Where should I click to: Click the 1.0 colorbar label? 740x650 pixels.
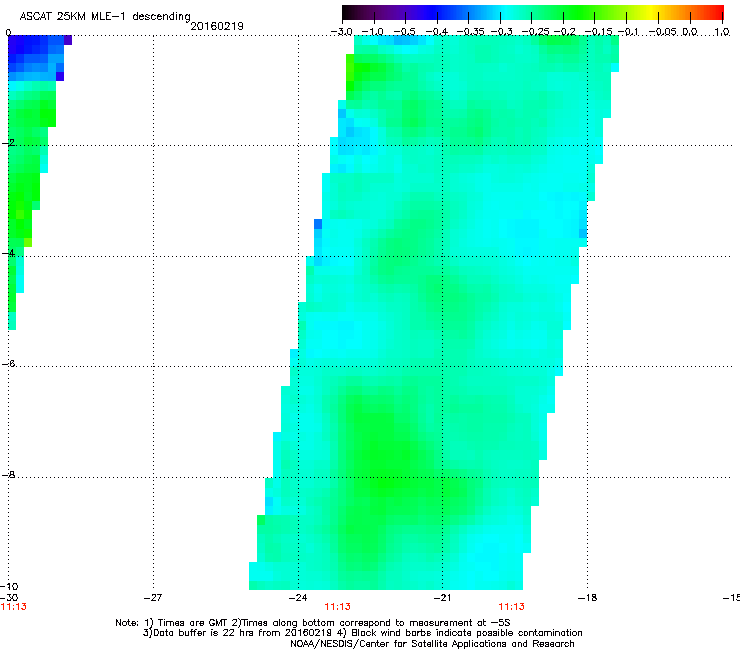(722, 32)
